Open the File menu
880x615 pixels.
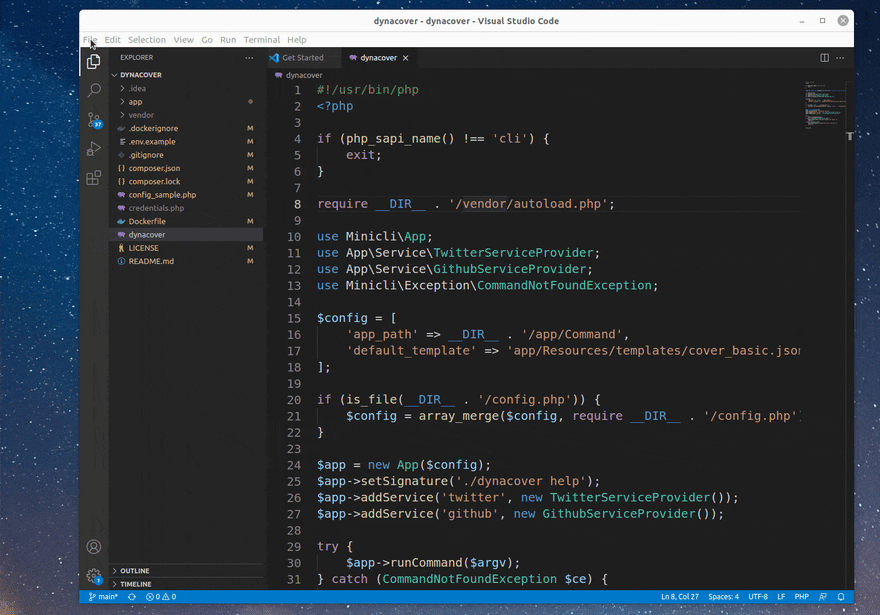(x=90, y=40)
